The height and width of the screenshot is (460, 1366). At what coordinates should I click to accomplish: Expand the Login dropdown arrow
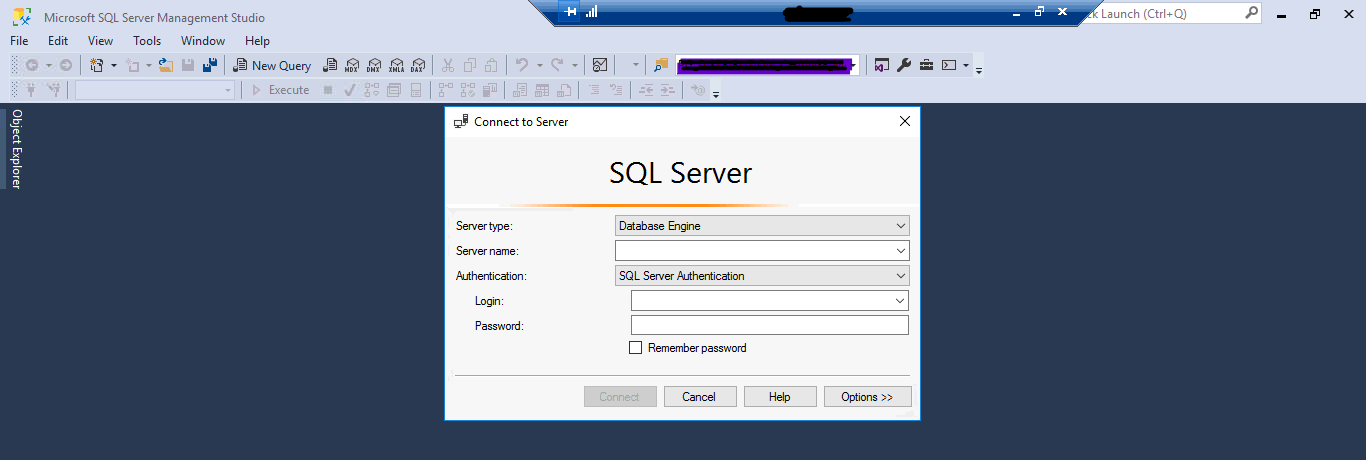point(900,301)
